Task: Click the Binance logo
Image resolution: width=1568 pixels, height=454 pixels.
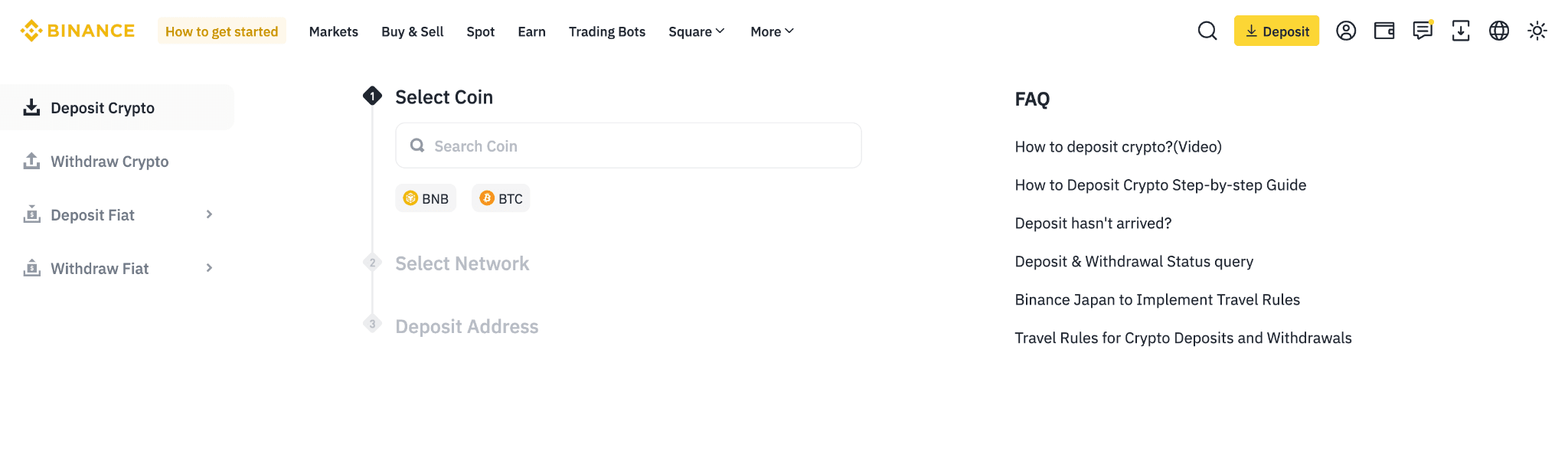Action: 77,31
